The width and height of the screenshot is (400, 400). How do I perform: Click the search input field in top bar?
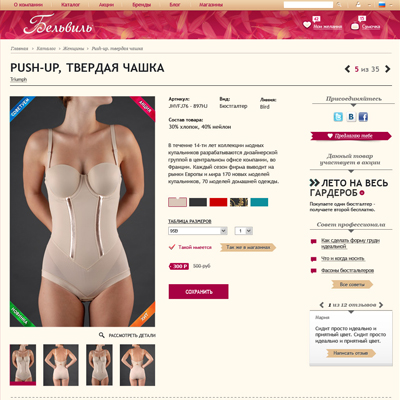(x=308, y=5)
